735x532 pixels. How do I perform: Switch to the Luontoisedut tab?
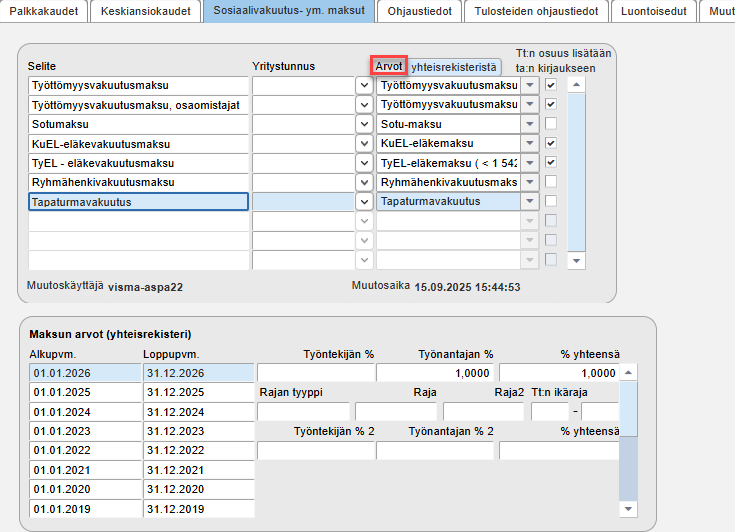653,11
